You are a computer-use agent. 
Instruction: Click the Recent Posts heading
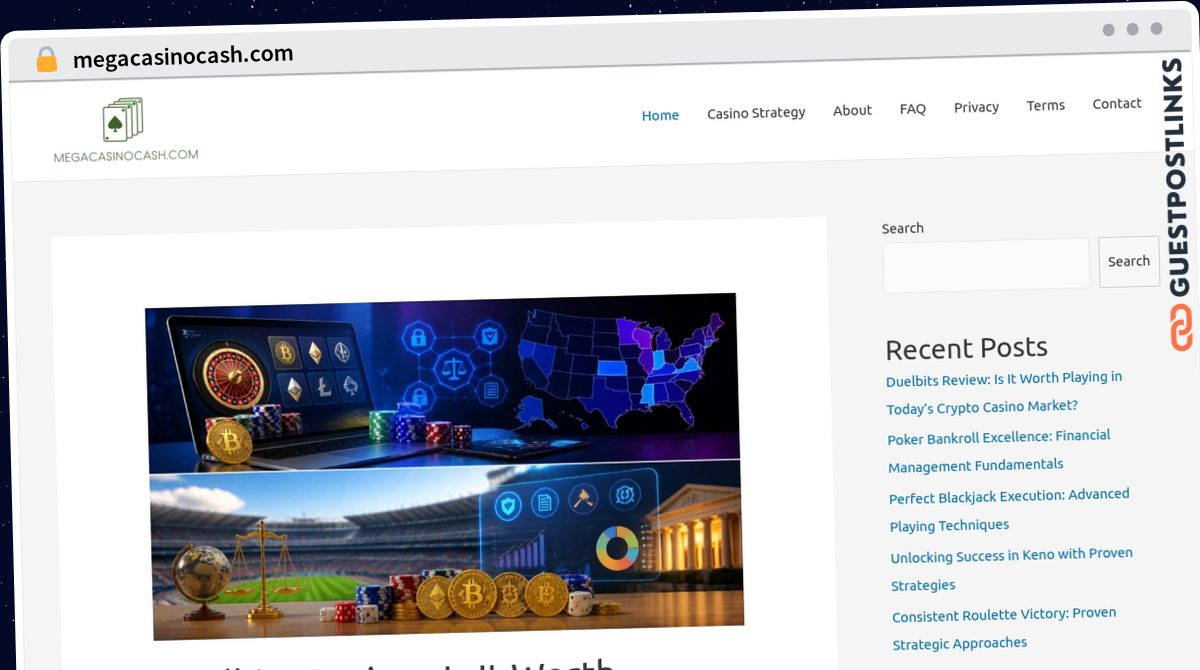tap(966, 348)
